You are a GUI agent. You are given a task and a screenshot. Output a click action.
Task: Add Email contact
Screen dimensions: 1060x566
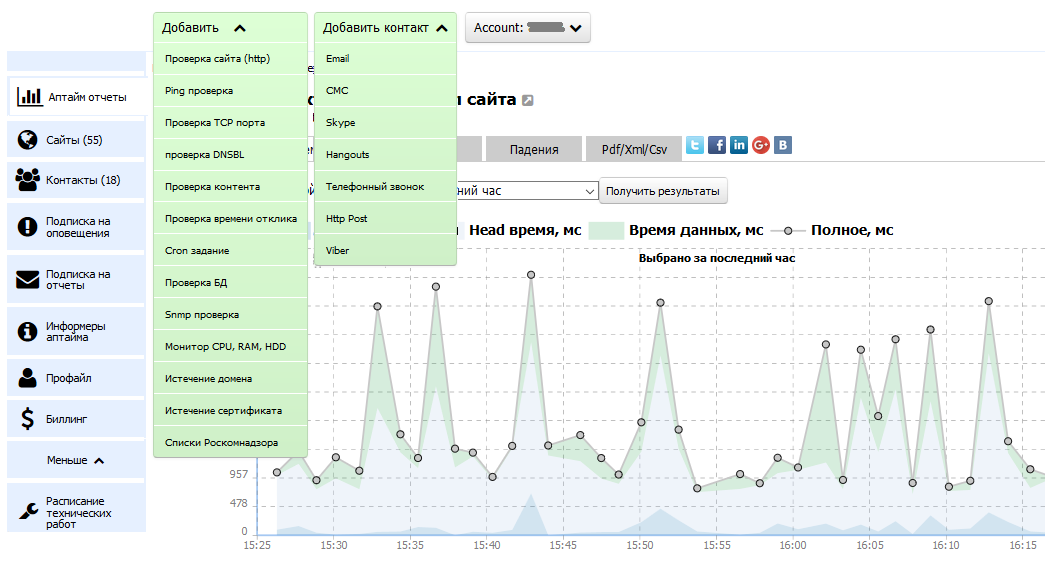385,59
